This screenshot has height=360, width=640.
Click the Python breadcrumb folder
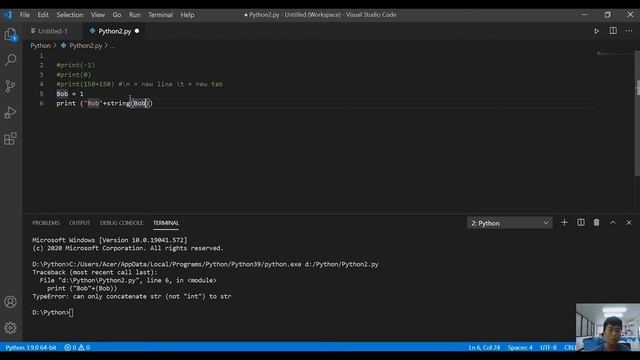pyautogui.click(x=40, y=46)
